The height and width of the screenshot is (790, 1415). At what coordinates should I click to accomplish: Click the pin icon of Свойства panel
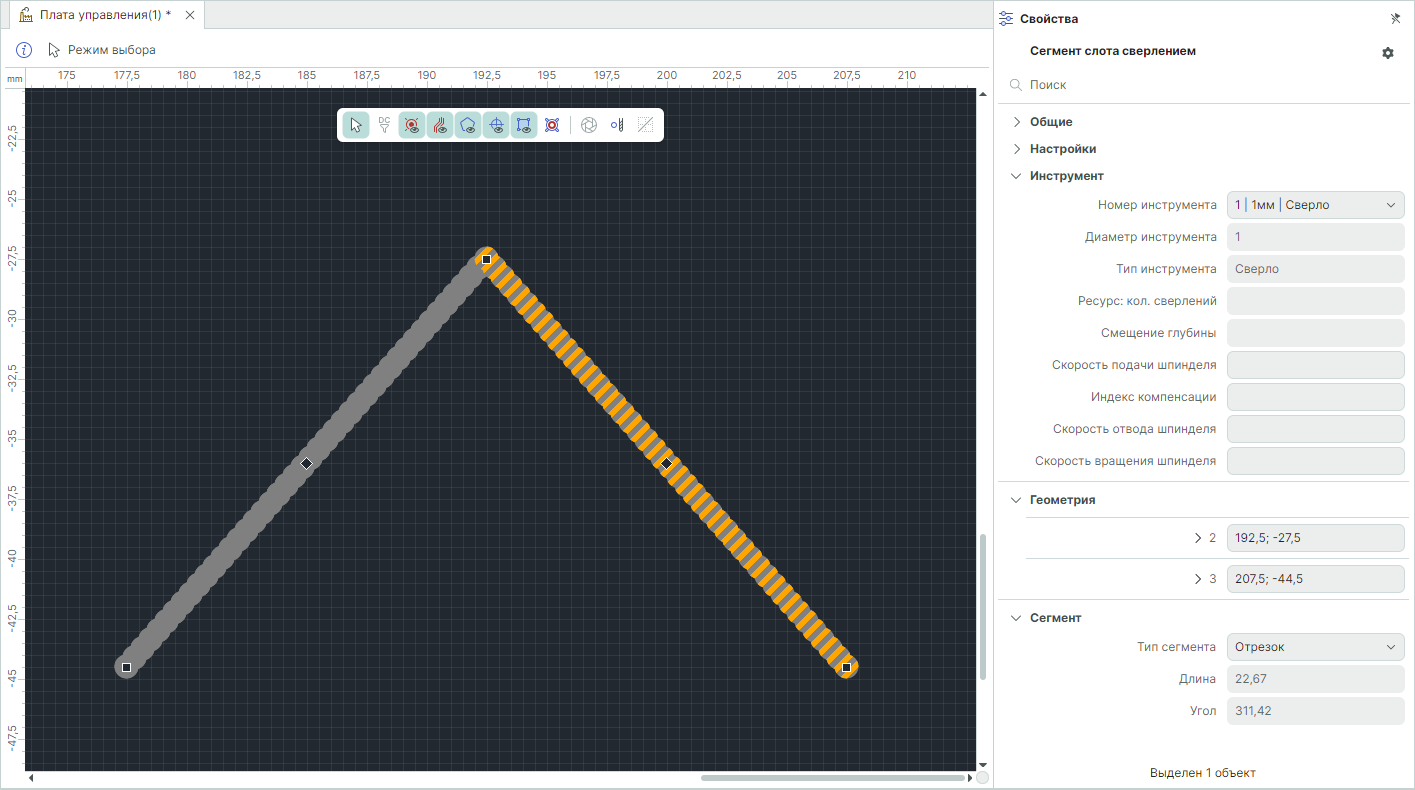click(1396, 19)
